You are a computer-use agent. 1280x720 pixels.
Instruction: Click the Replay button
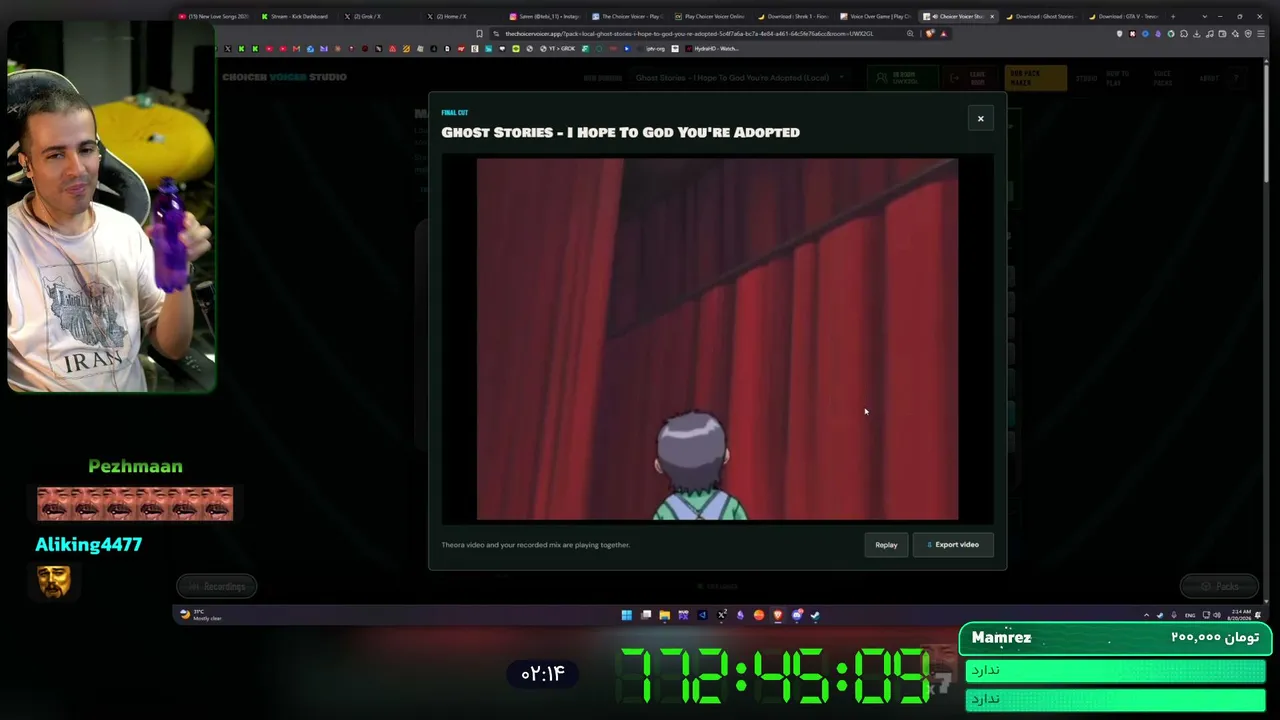coord(886,545)
